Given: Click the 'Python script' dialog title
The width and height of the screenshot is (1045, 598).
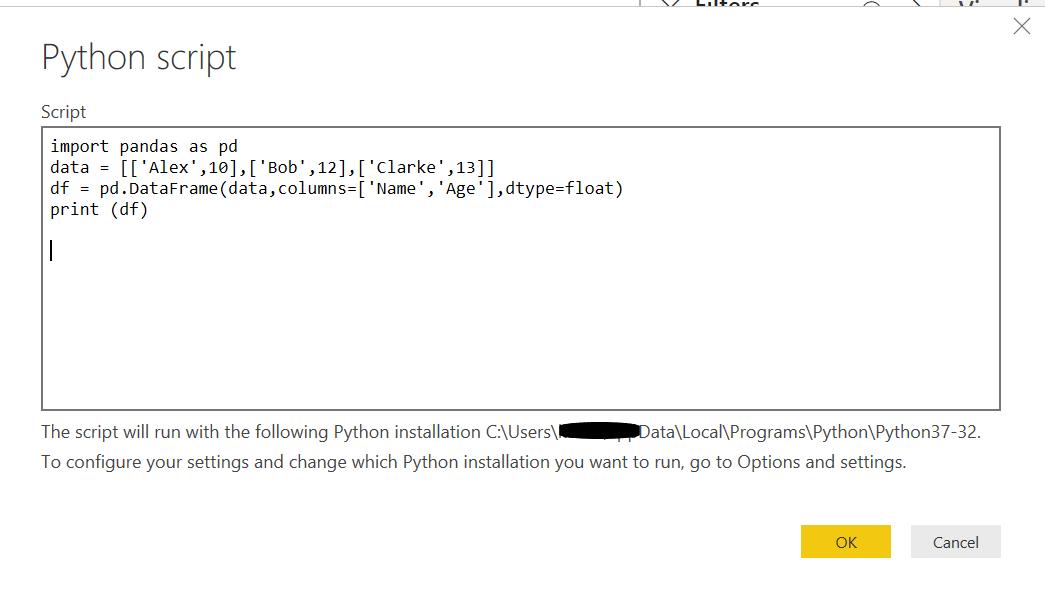Looking at the screenshot, I should point(139,58).
